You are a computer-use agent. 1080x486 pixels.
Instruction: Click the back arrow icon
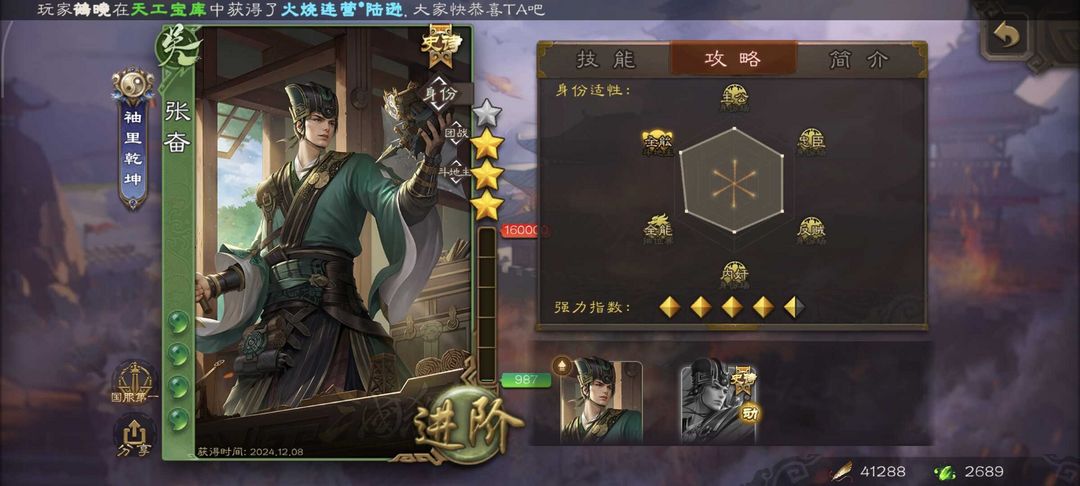(1006, 36)
